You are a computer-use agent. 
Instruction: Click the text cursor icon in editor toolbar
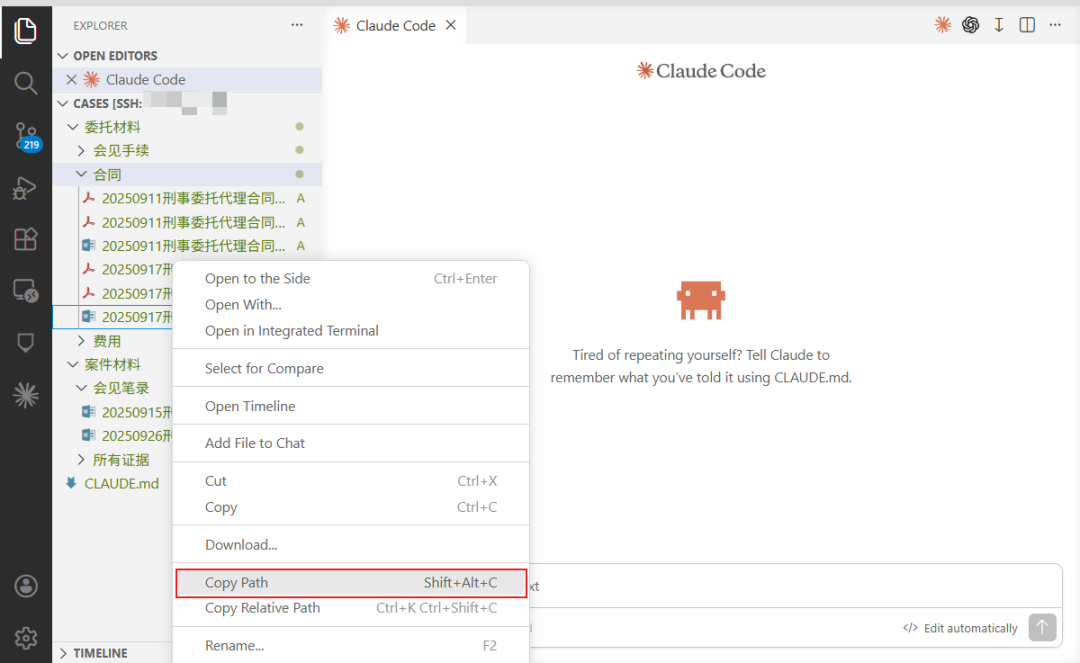tap(999, 25)
